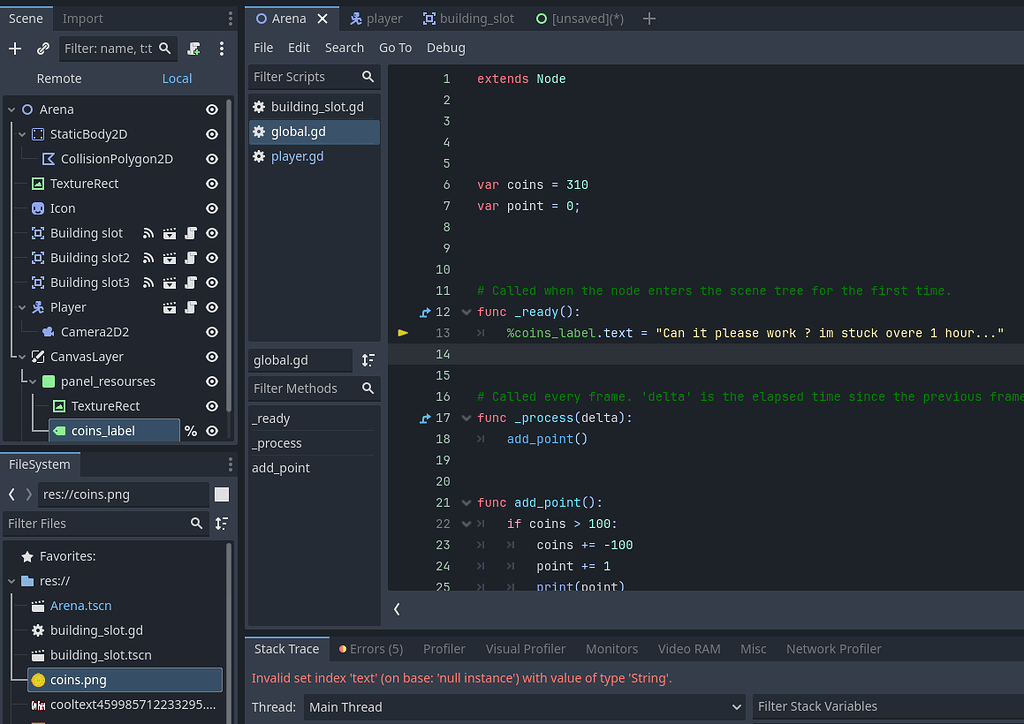The width and height of the screenshot is (1024, 724).
Task: View groups icon on Building slot2
Action: [169, 258]
